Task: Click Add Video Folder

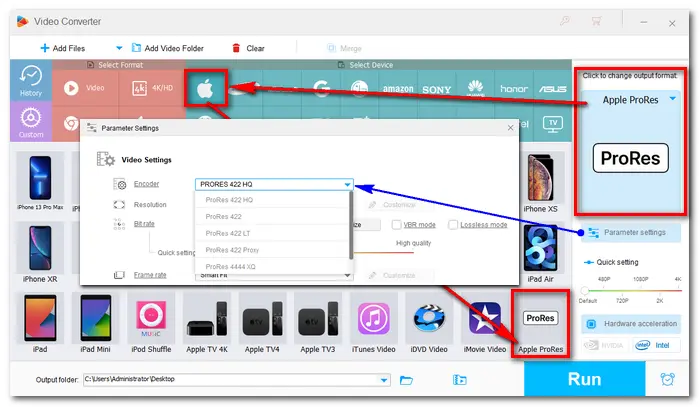Action: [x=168, y=48]
